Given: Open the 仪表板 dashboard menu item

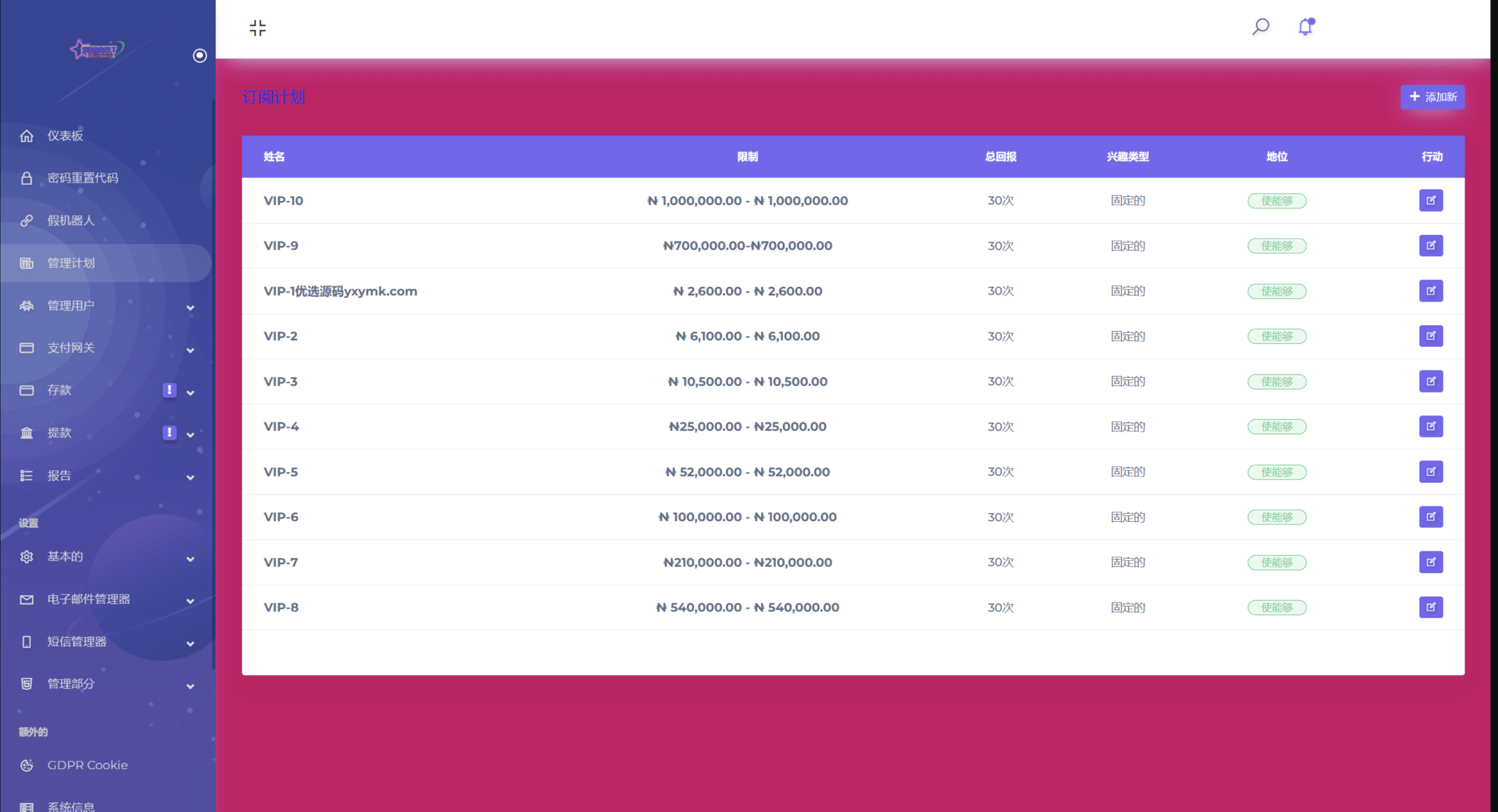Looking at the screenshot, I should pos(65,136).
